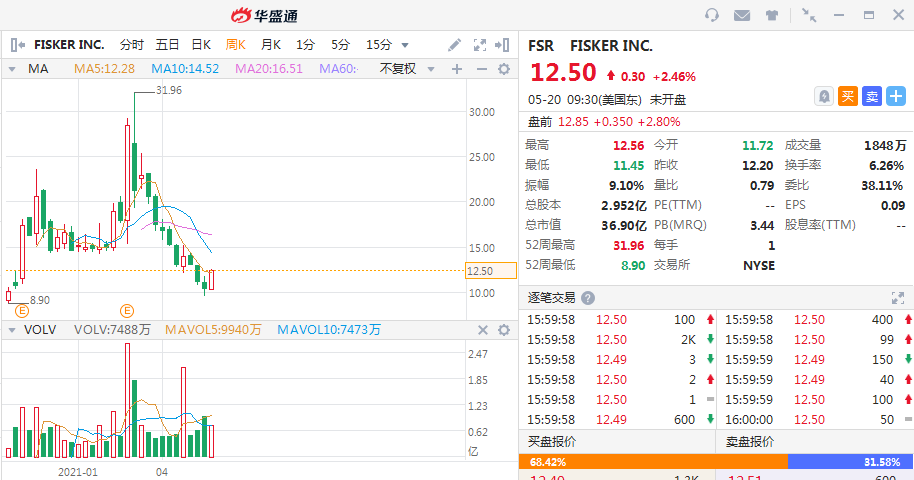Click the MA60 legend label
The width and height of the screenshot is (914, 480).
point(338,69)
